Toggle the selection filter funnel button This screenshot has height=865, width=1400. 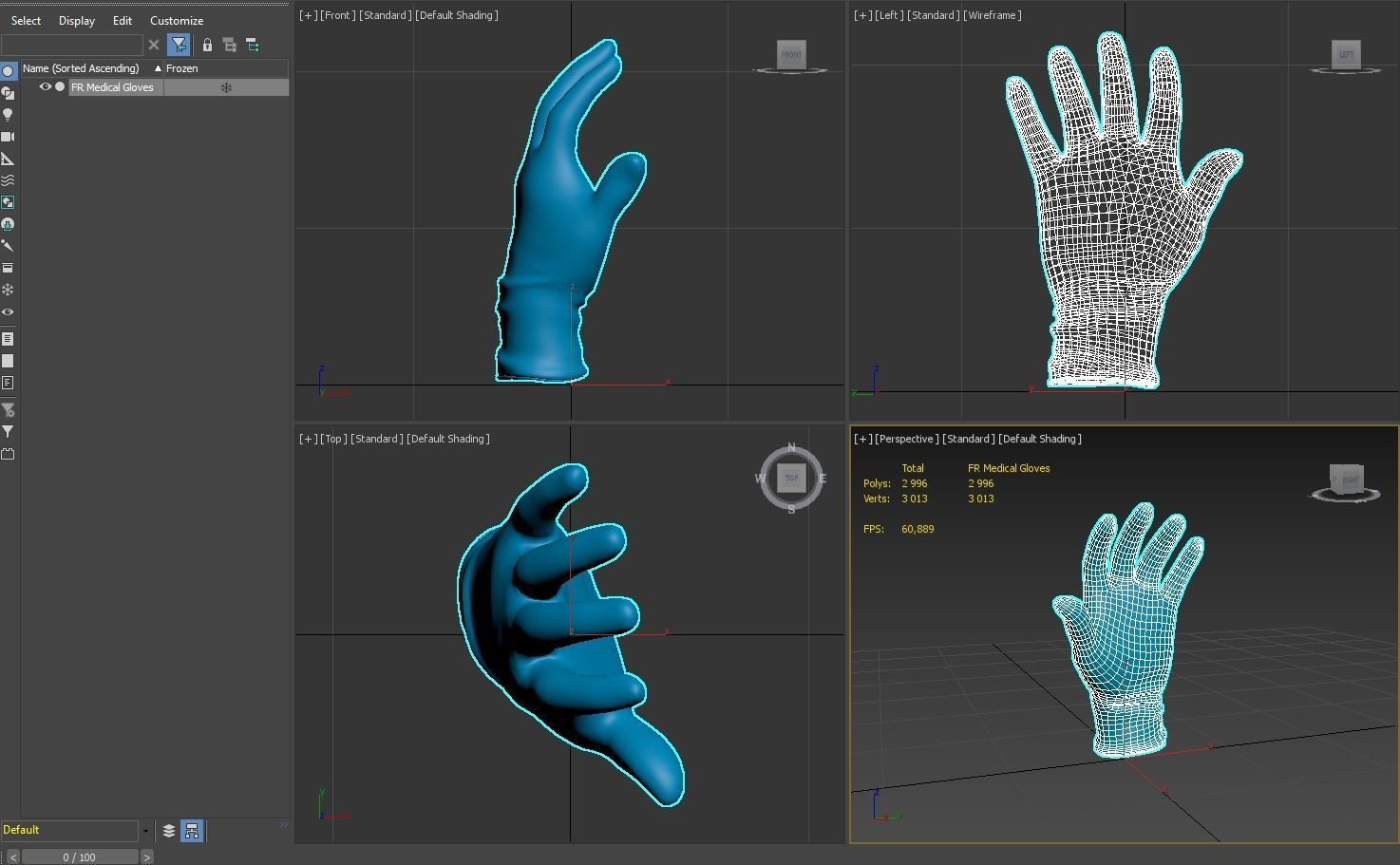(179, 45)
